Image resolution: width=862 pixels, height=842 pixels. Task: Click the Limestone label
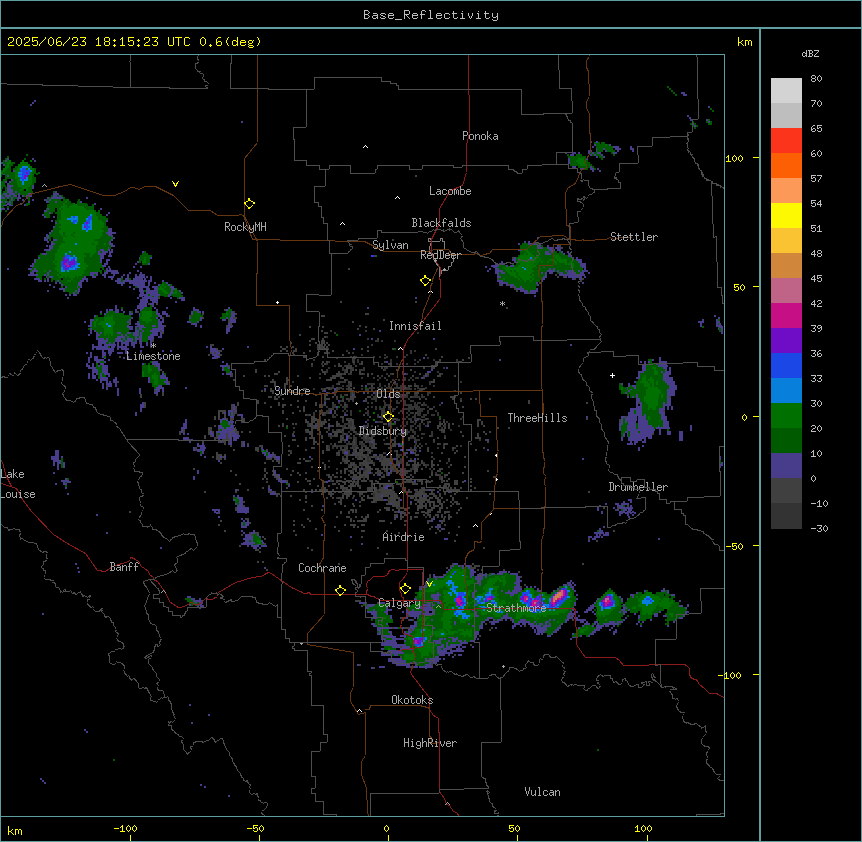point(153,356)
